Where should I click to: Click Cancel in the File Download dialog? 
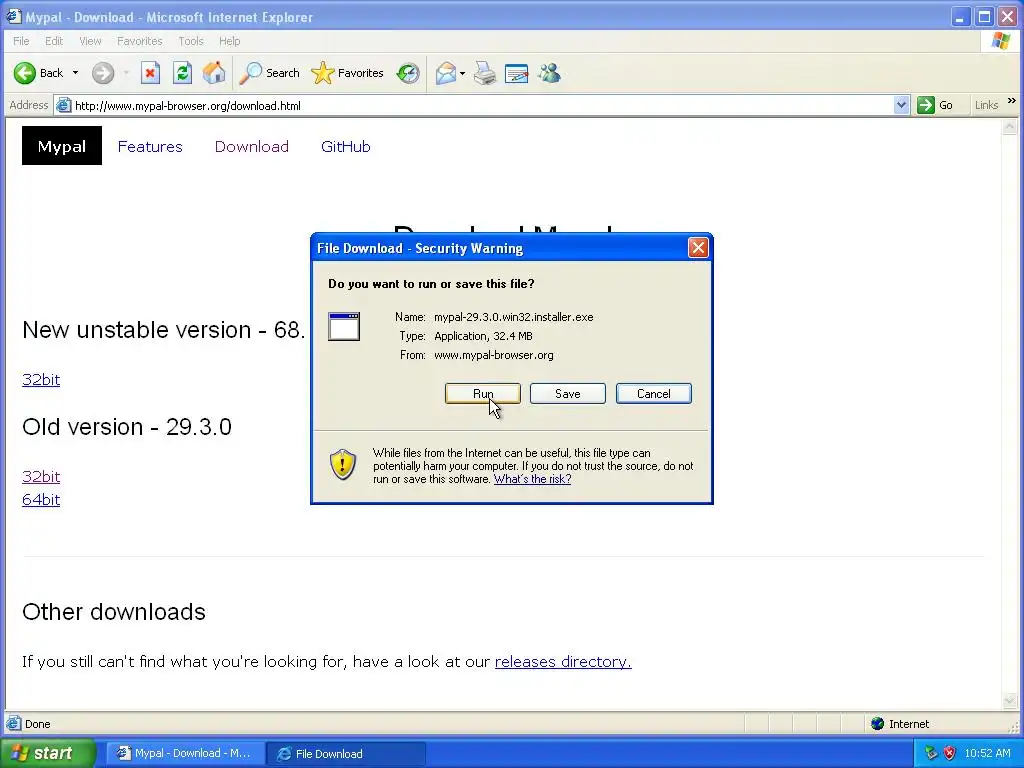point(654,394)
